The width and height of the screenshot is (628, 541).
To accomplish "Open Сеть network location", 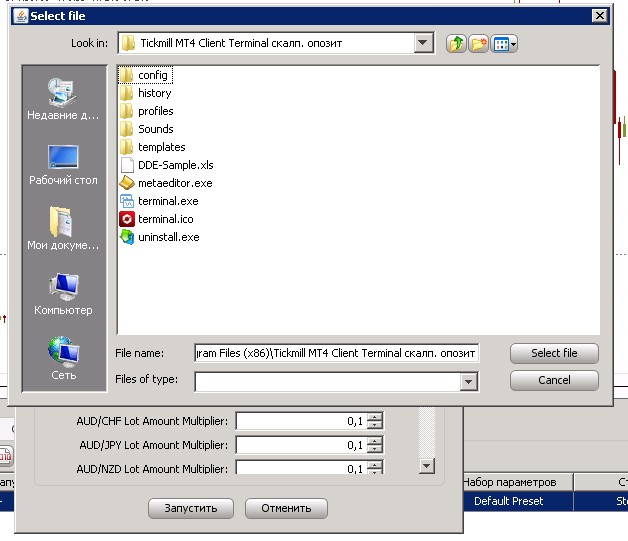I will (63, 358).
